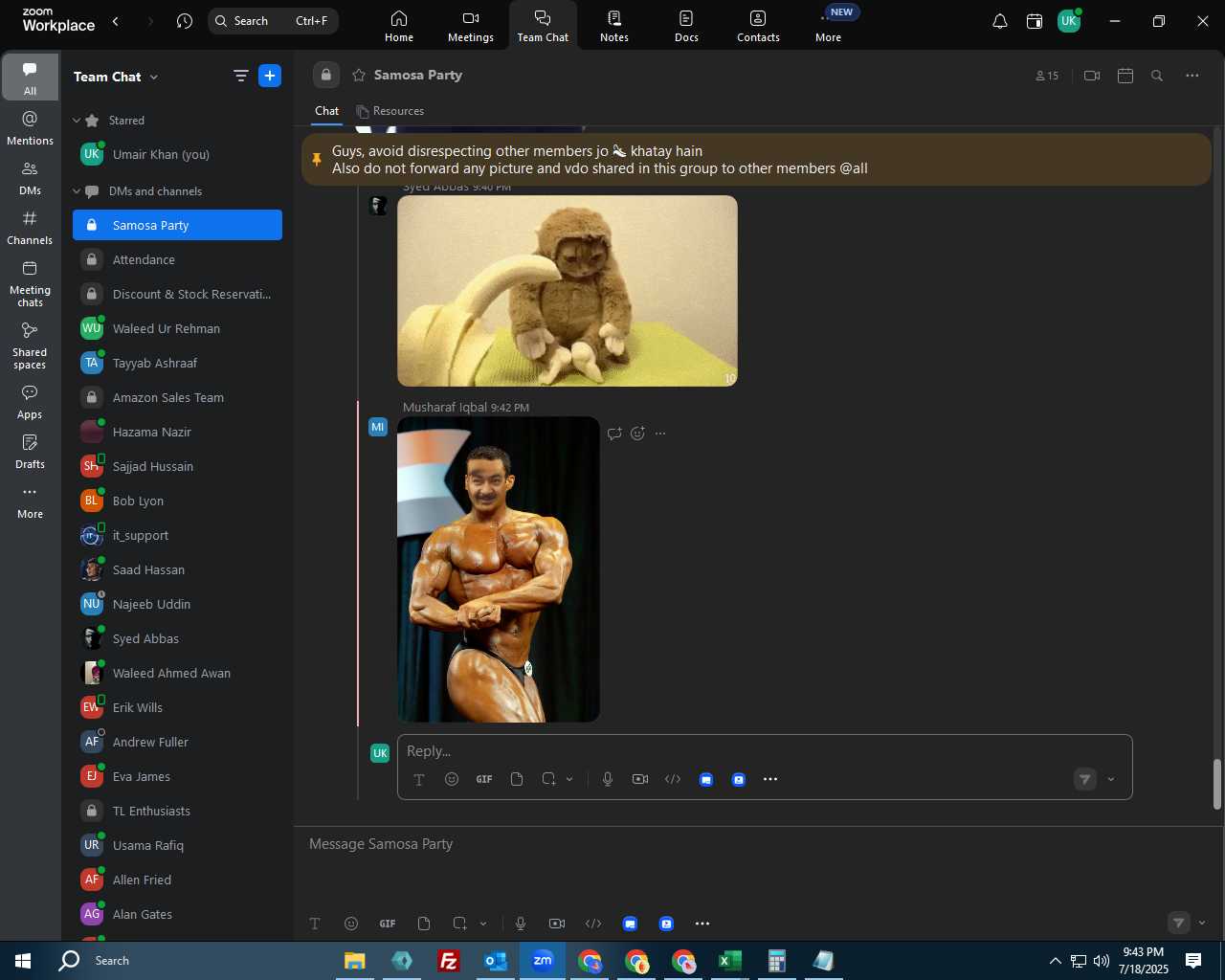Select DMs in the left sidebar
Viewport: 1225px width, 980px height.
[31, 177]
